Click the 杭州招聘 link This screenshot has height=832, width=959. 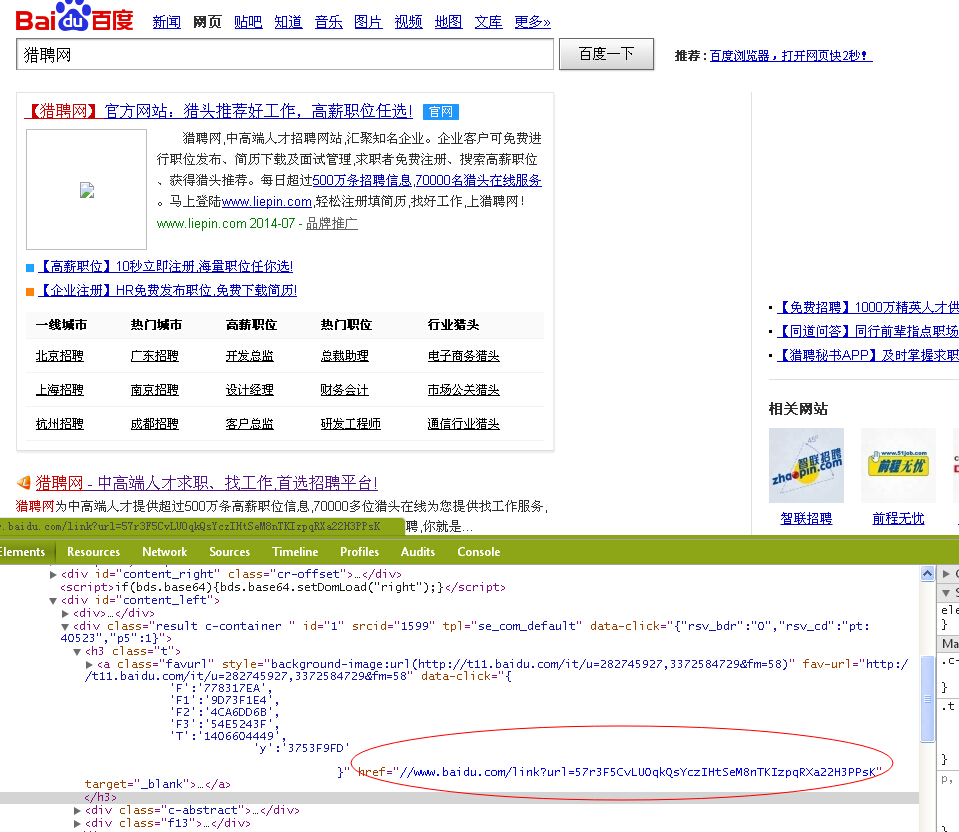[59, 424]
